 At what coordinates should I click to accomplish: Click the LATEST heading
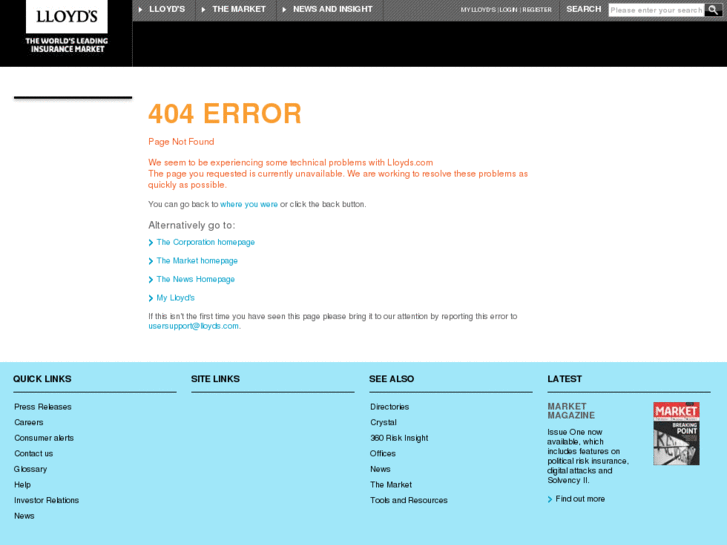[564, 379]
